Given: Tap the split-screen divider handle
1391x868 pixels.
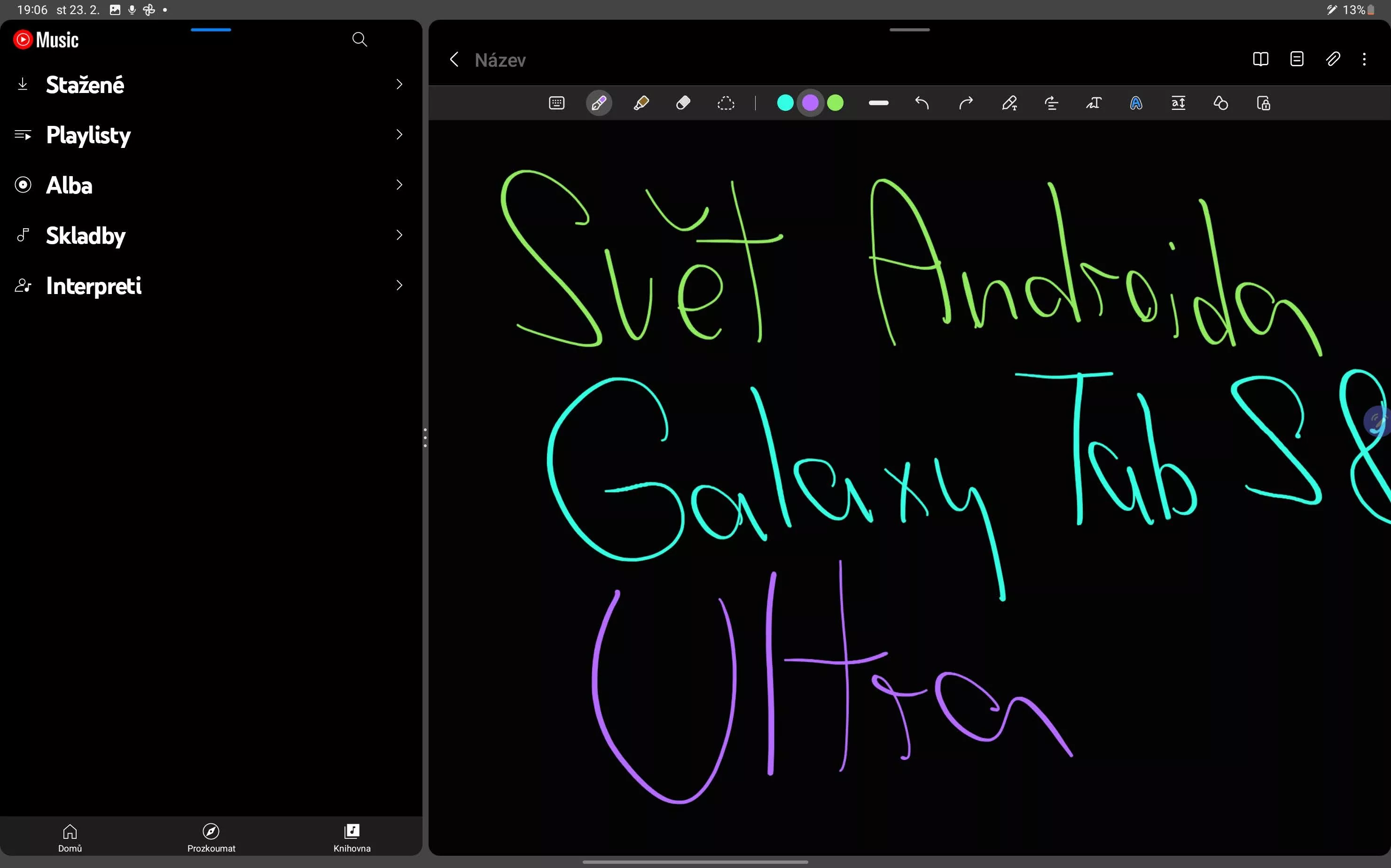Looking at the screenshot, I should [x=425, y=437].
